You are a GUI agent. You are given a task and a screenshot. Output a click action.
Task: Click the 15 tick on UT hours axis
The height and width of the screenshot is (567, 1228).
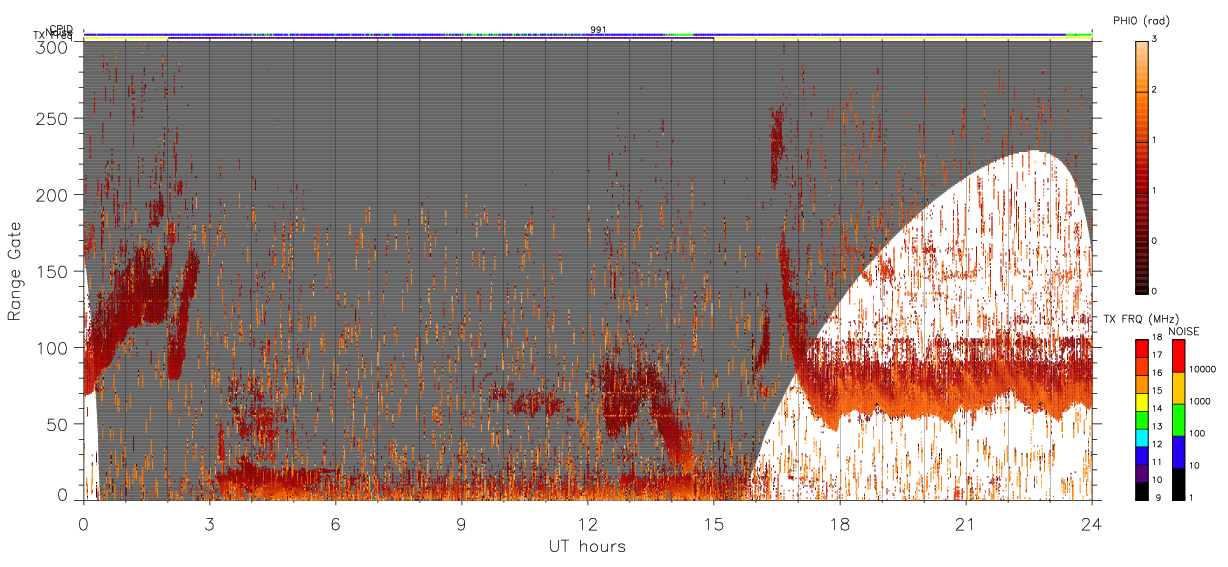click(714, 523)
